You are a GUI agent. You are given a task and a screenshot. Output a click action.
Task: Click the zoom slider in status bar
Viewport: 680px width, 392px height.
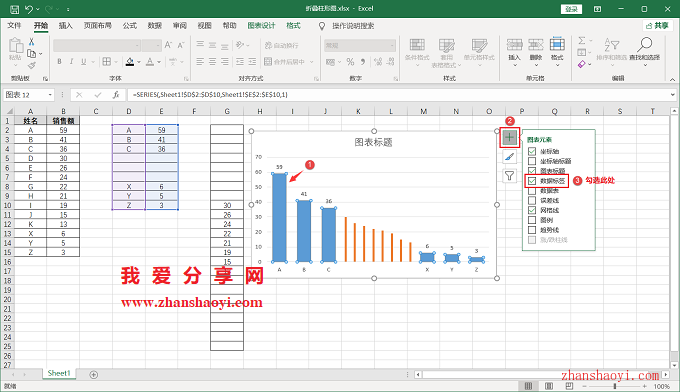point(615,386)
